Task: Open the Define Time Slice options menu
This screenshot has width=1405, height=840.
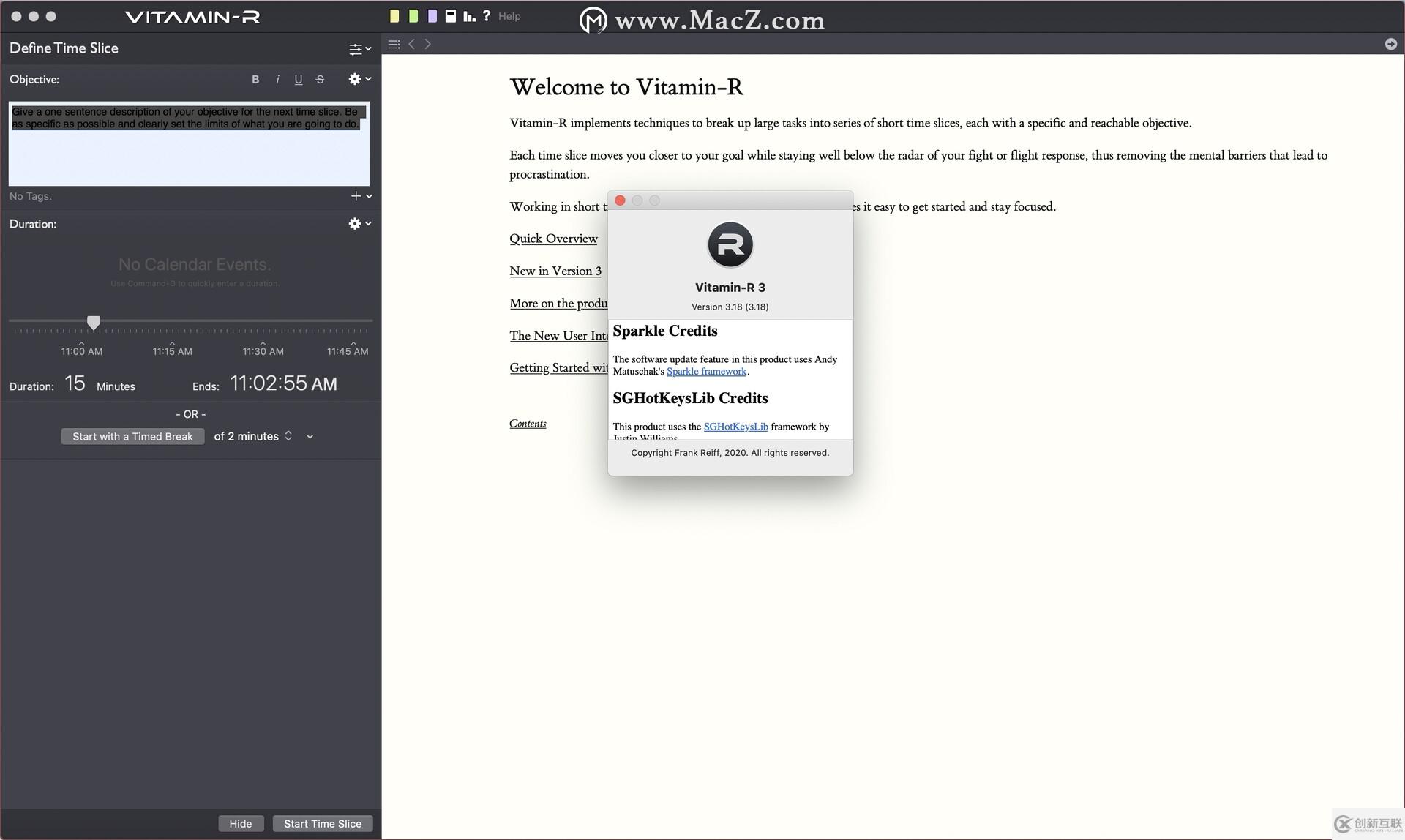Action: [359, 49]
